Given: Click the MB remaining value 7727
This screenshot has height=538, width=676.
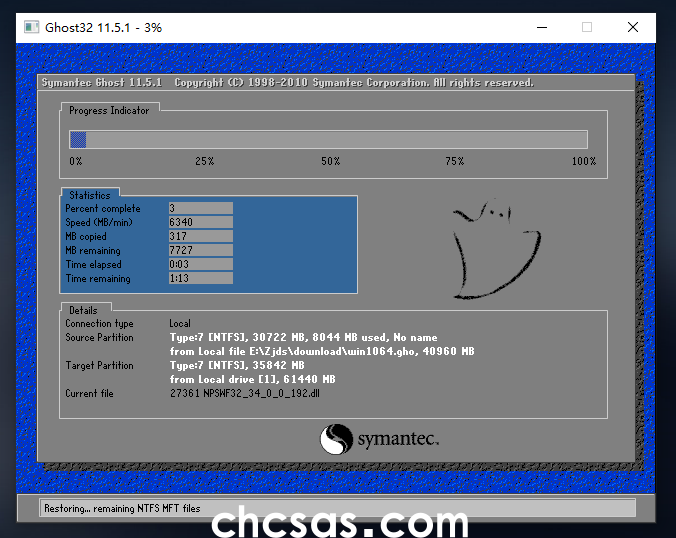Looking at the screenshot, I should coord(200,250).
